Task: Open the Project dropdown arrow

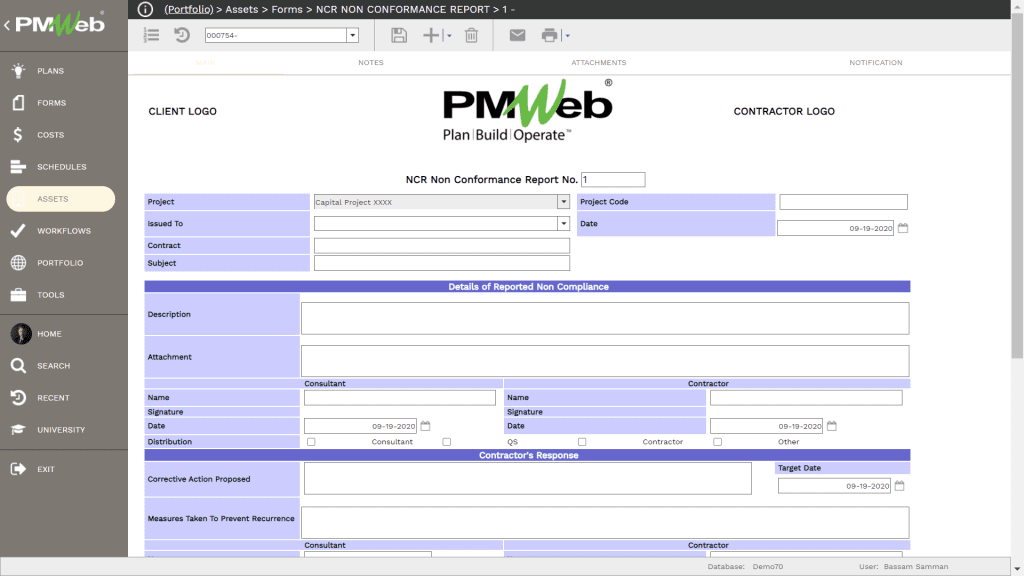Action: 564,202
